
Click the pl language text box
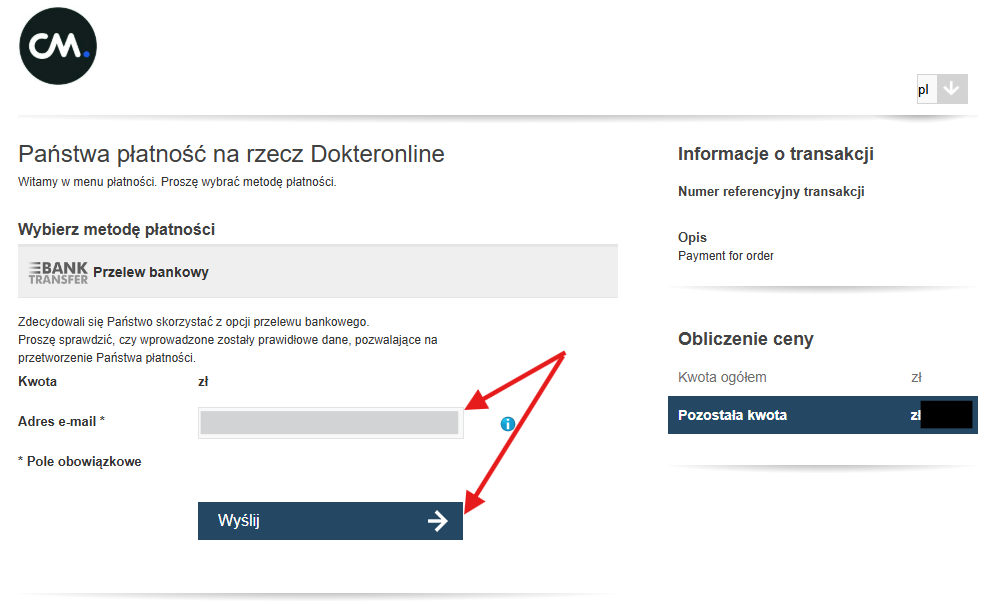click(x=926, y=89)
